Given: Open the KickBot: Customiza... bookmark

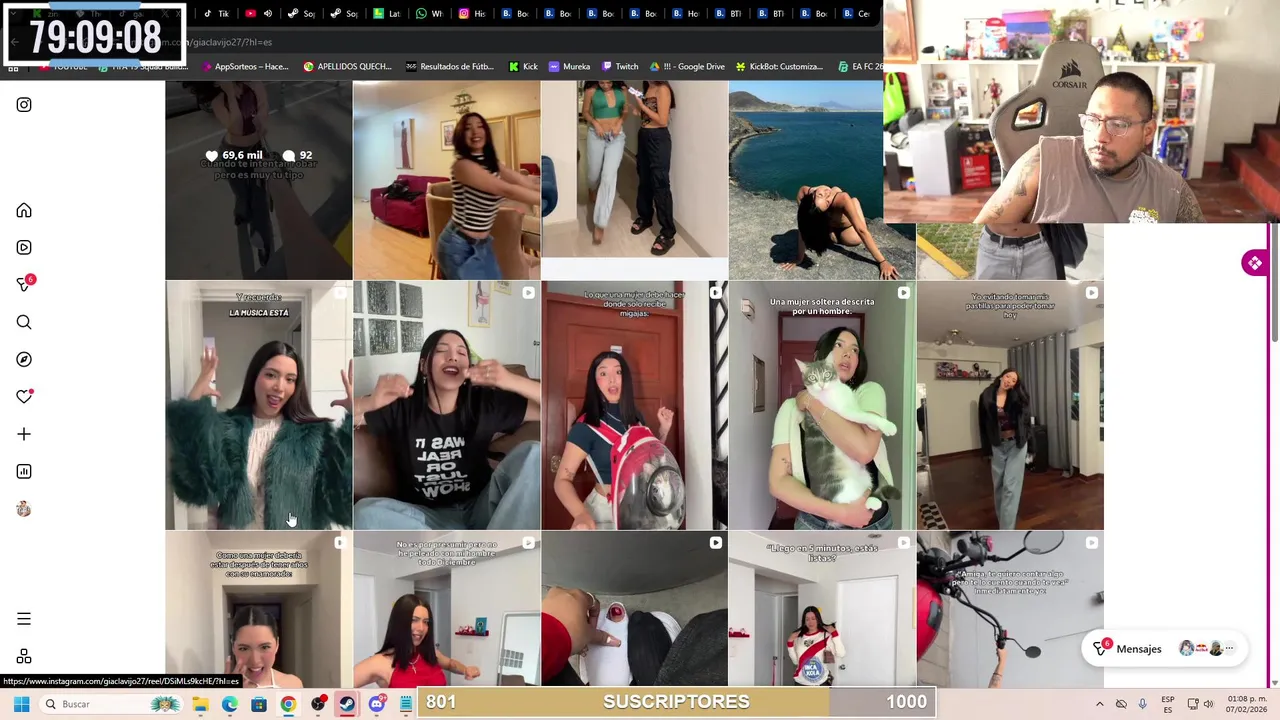Looking at the screenshot, I should (779, 67).
